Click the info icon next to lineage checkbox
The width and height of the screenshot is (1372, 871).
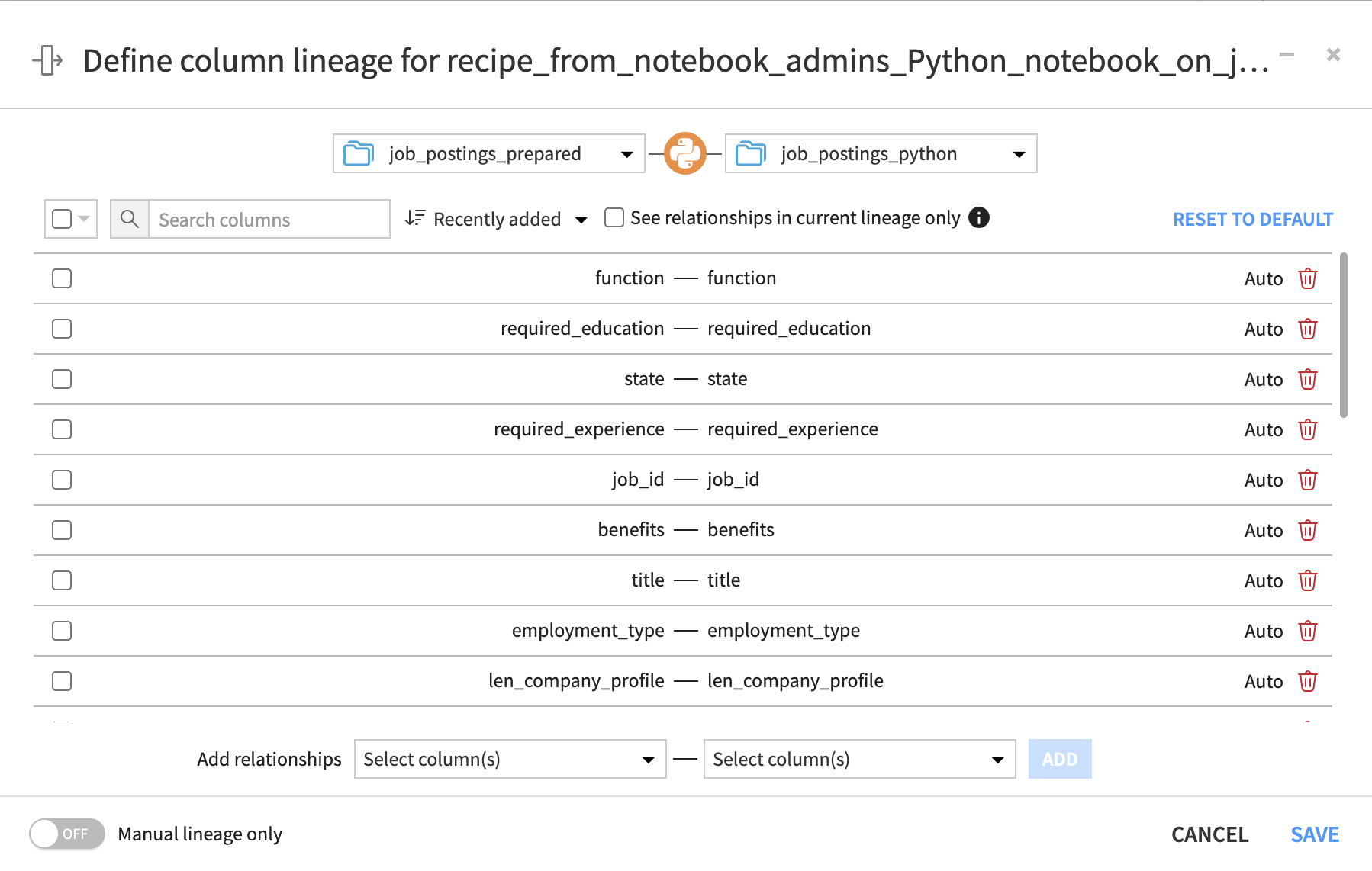tap(979, 217)
